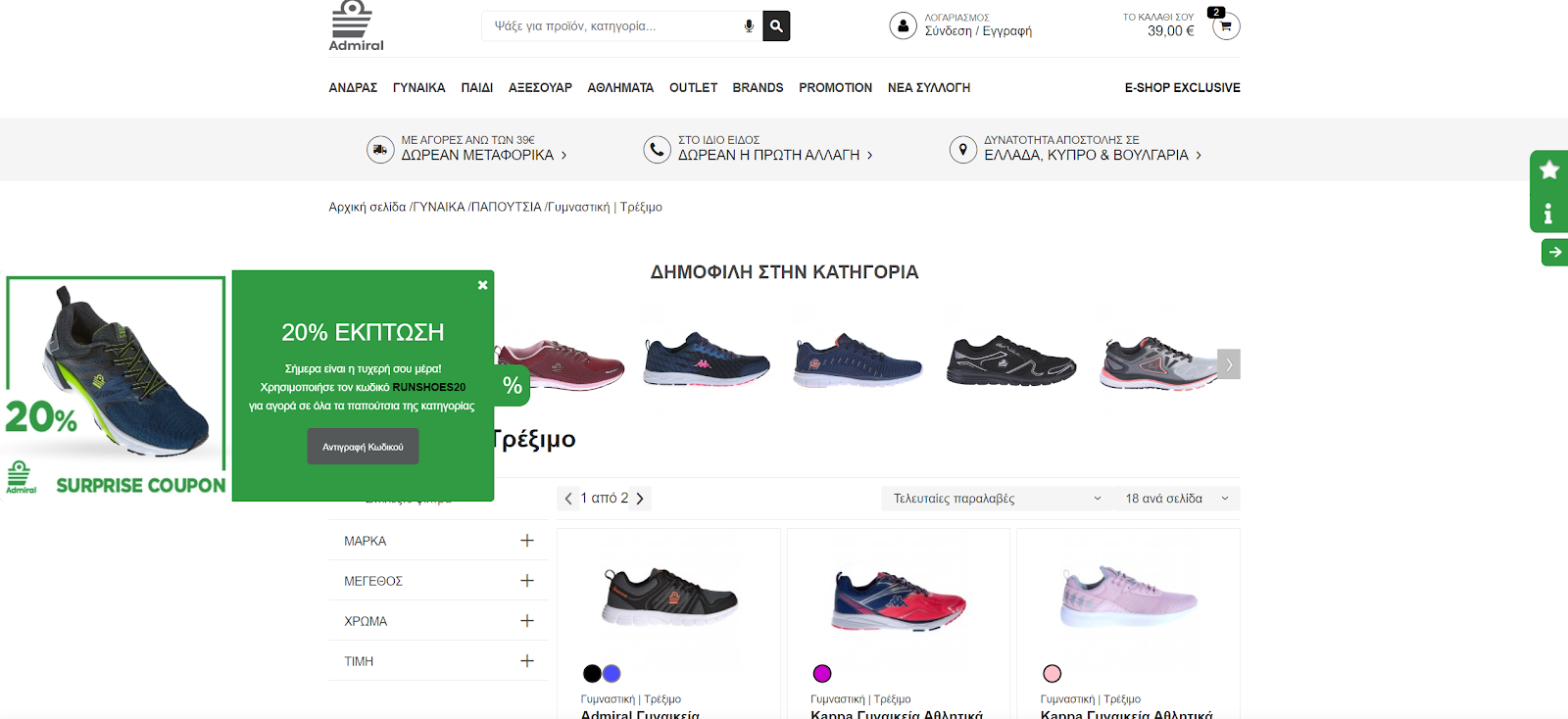
Task: Open red and navy Kappa shoe image
Action: (x=899, y=599)
